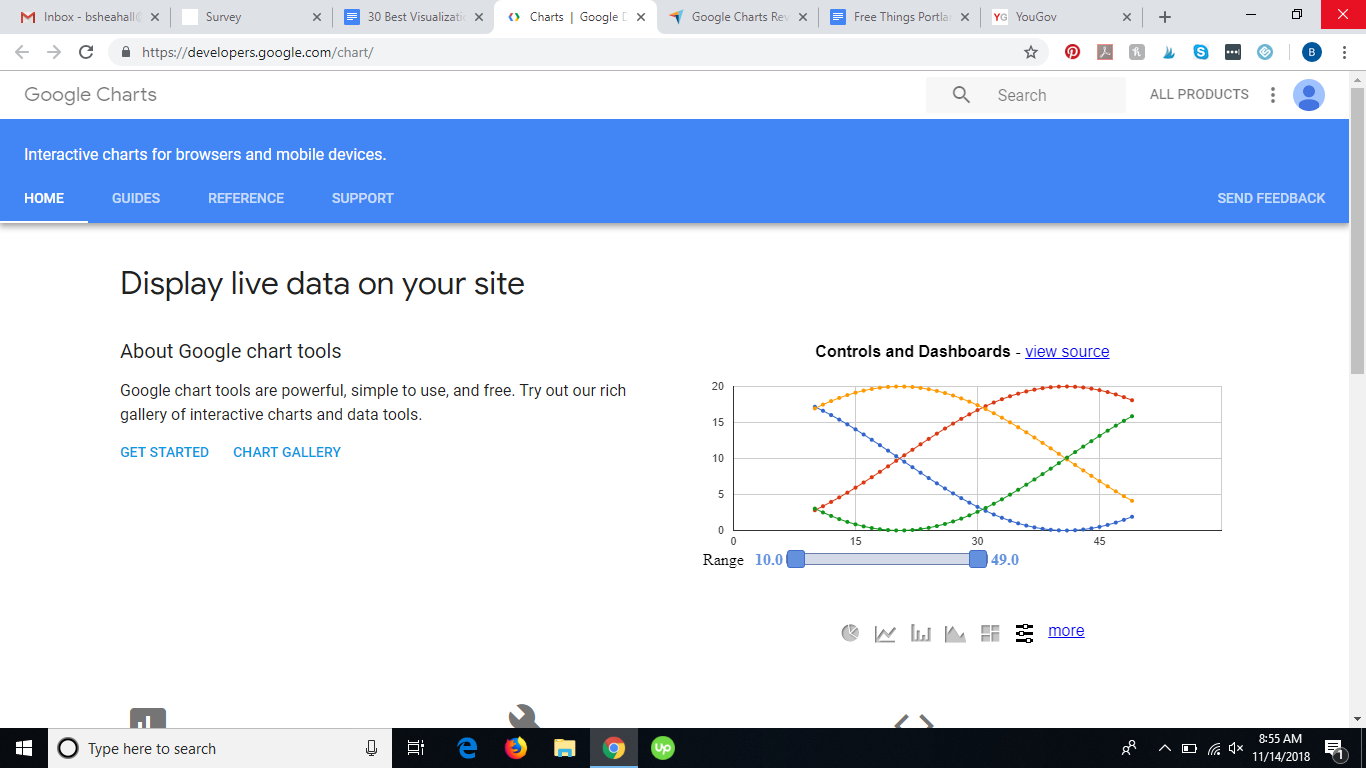
Task: Switch to the 30 Best Visualization tab
Action: 413,17
